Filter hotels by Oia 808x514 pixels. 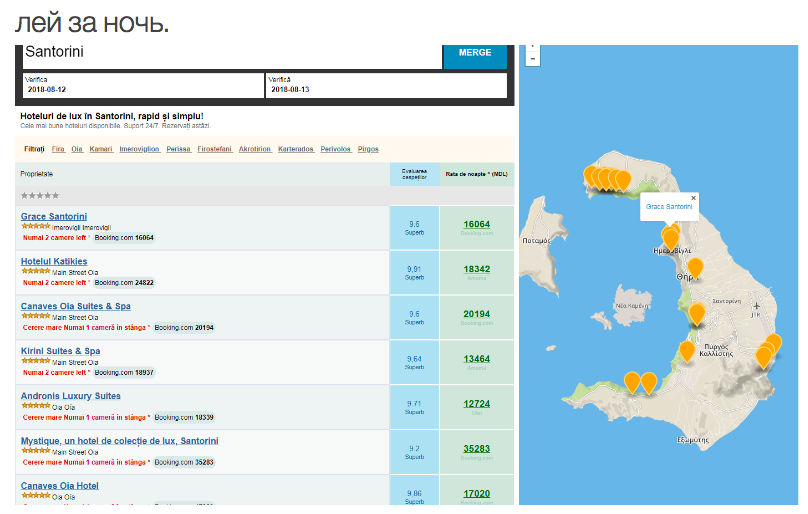tap(77, 149)
